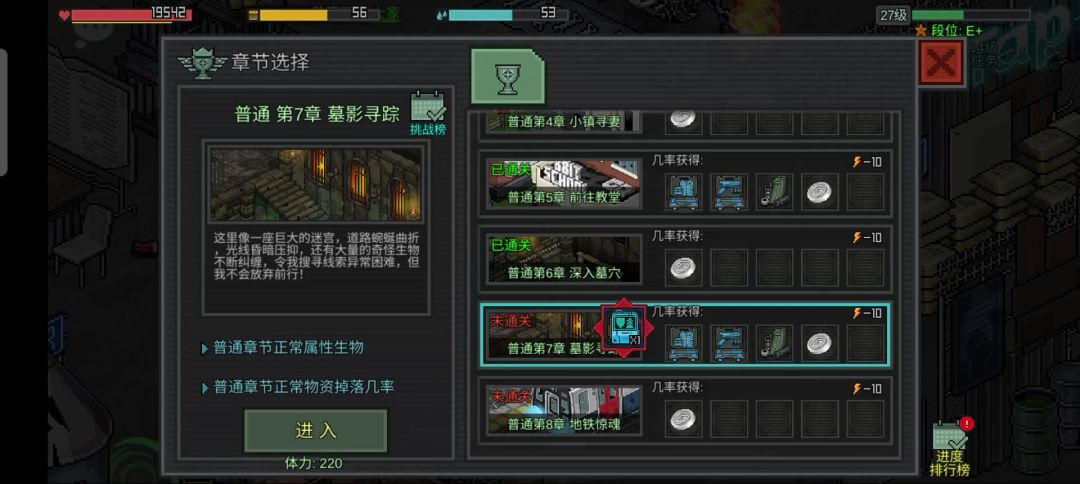Click the armor reward icon in Chapter 5
Viewport: 1080px width, 484px height.
coord(683,192)
